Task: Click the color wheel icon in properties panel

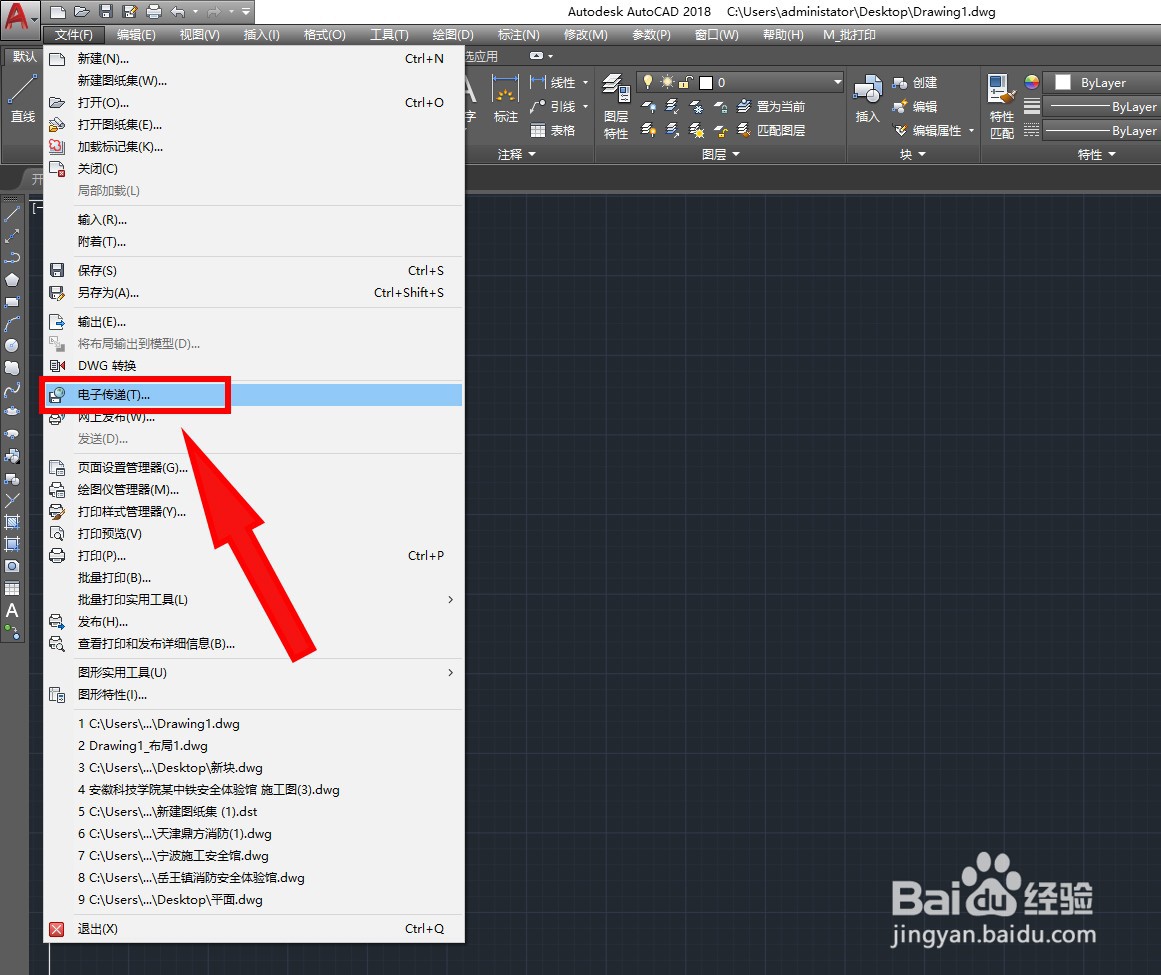Action: tap(1031, 82)
